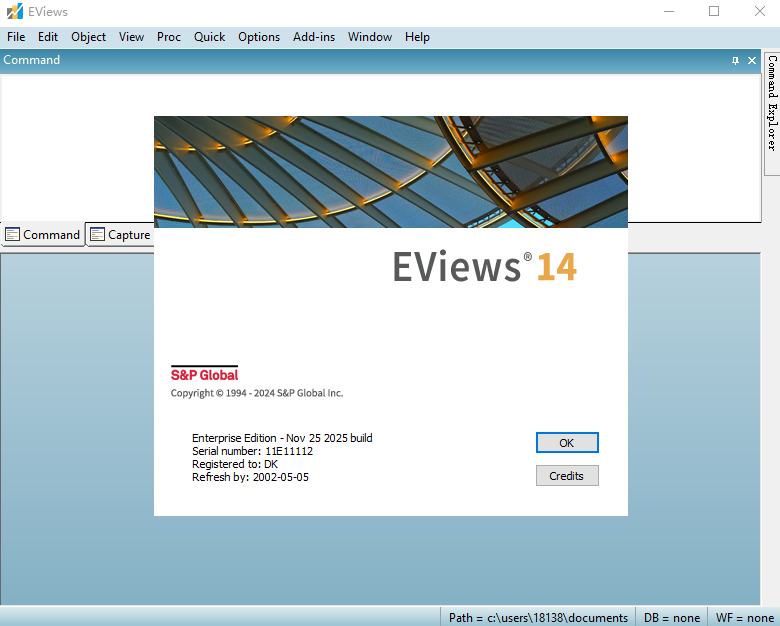Click the Serial number: 11E11112 text

pos(253,451)
